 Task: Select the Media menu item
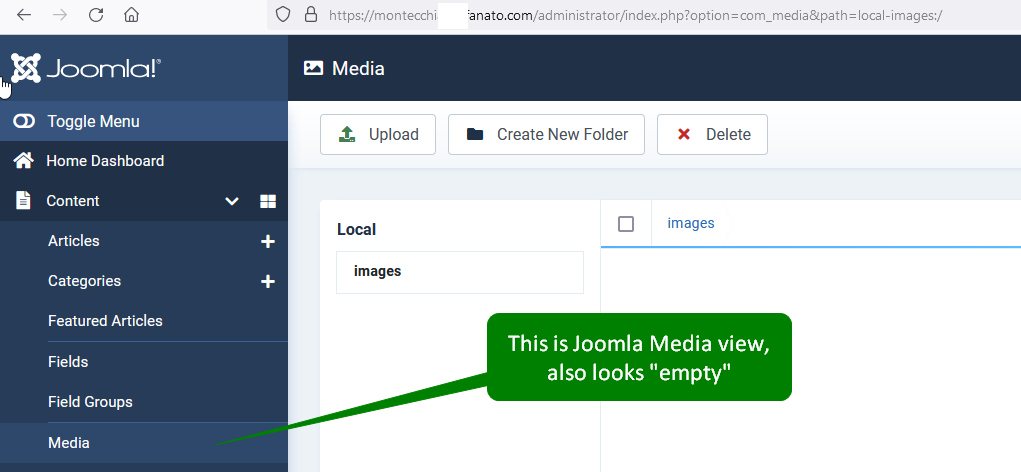[69, 442]
